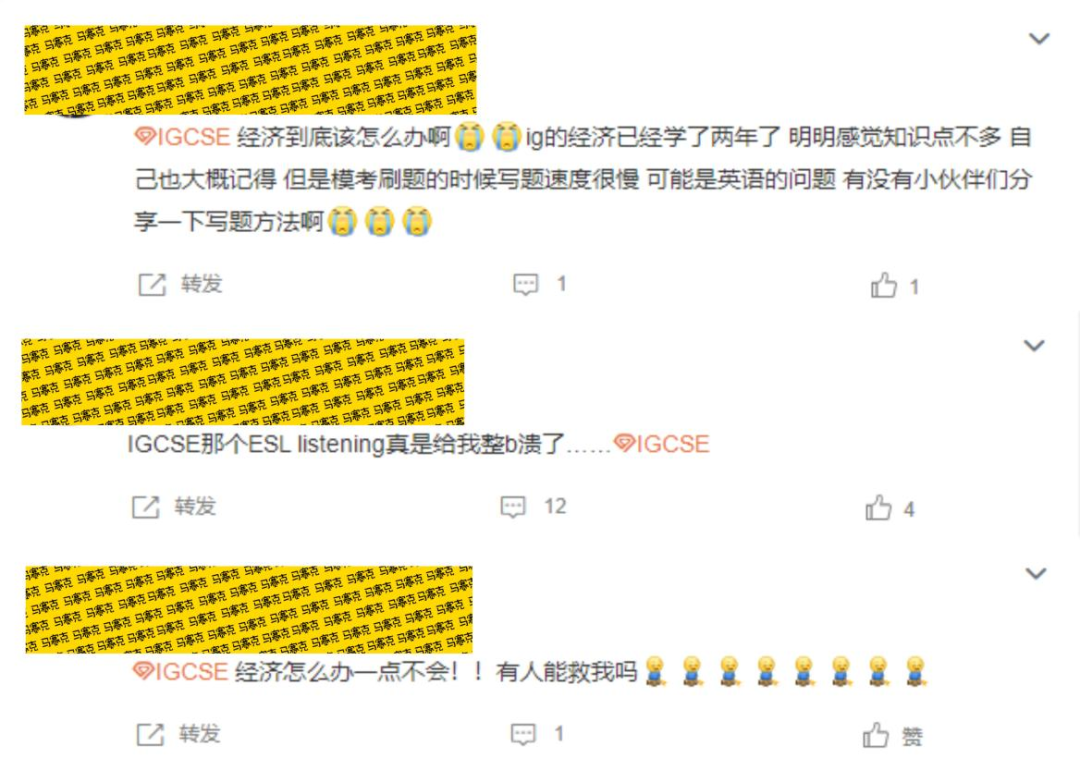Screen dimensions: 1080x758
Task: Click comment count 12 on second post
Action: (555, 507)
